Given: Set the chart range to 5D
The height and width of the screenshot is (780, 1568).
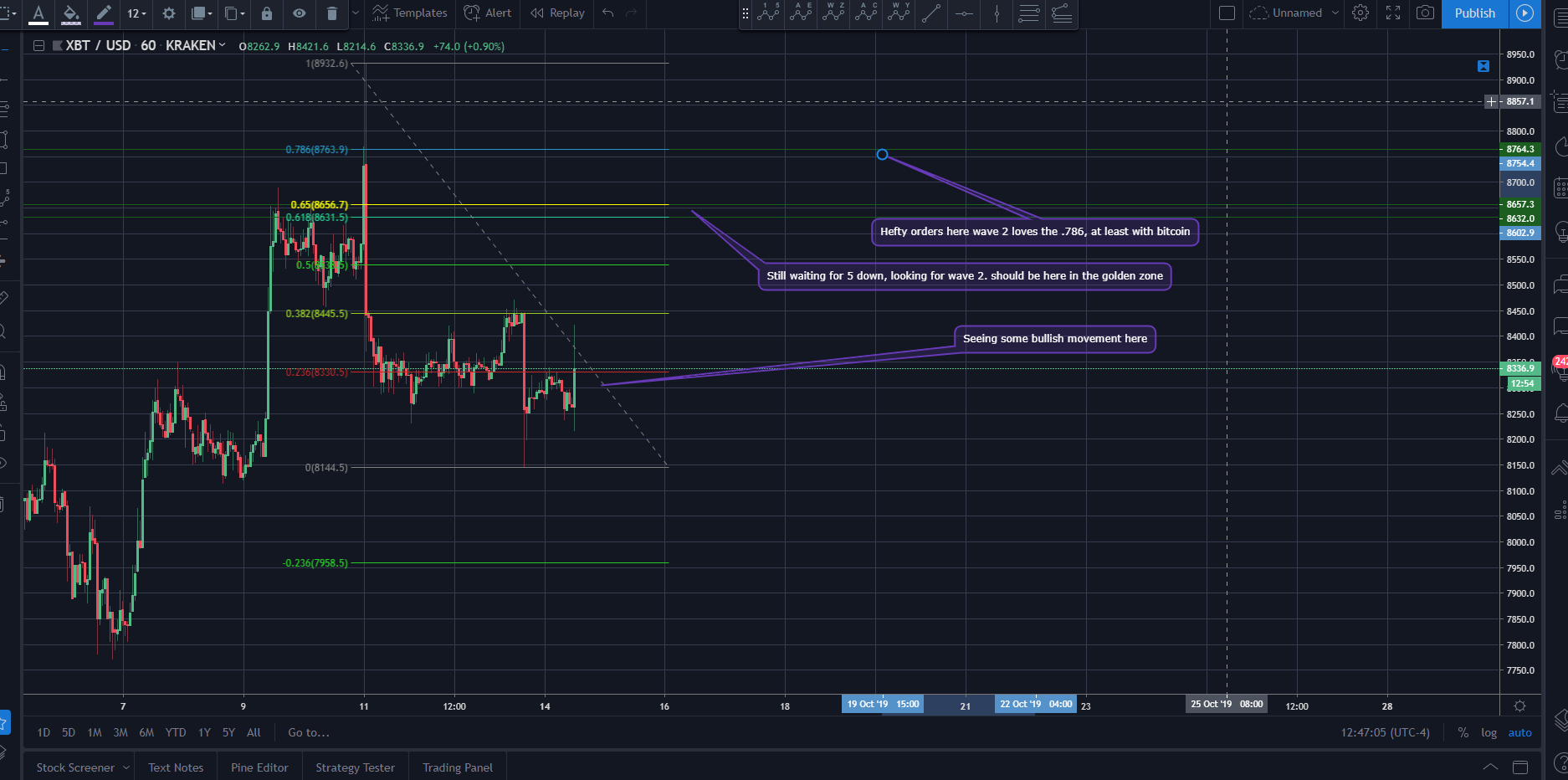Looking at the screenshot, I should tap(69, 733).
